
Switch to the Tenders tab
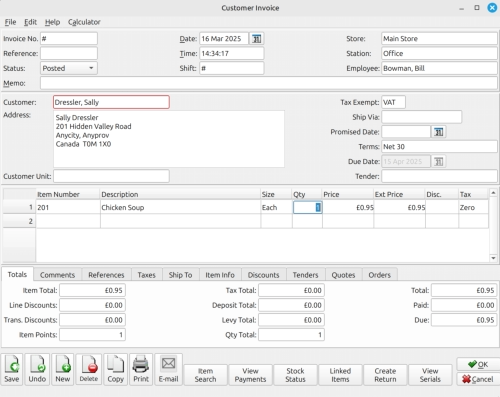click(305, 275)
